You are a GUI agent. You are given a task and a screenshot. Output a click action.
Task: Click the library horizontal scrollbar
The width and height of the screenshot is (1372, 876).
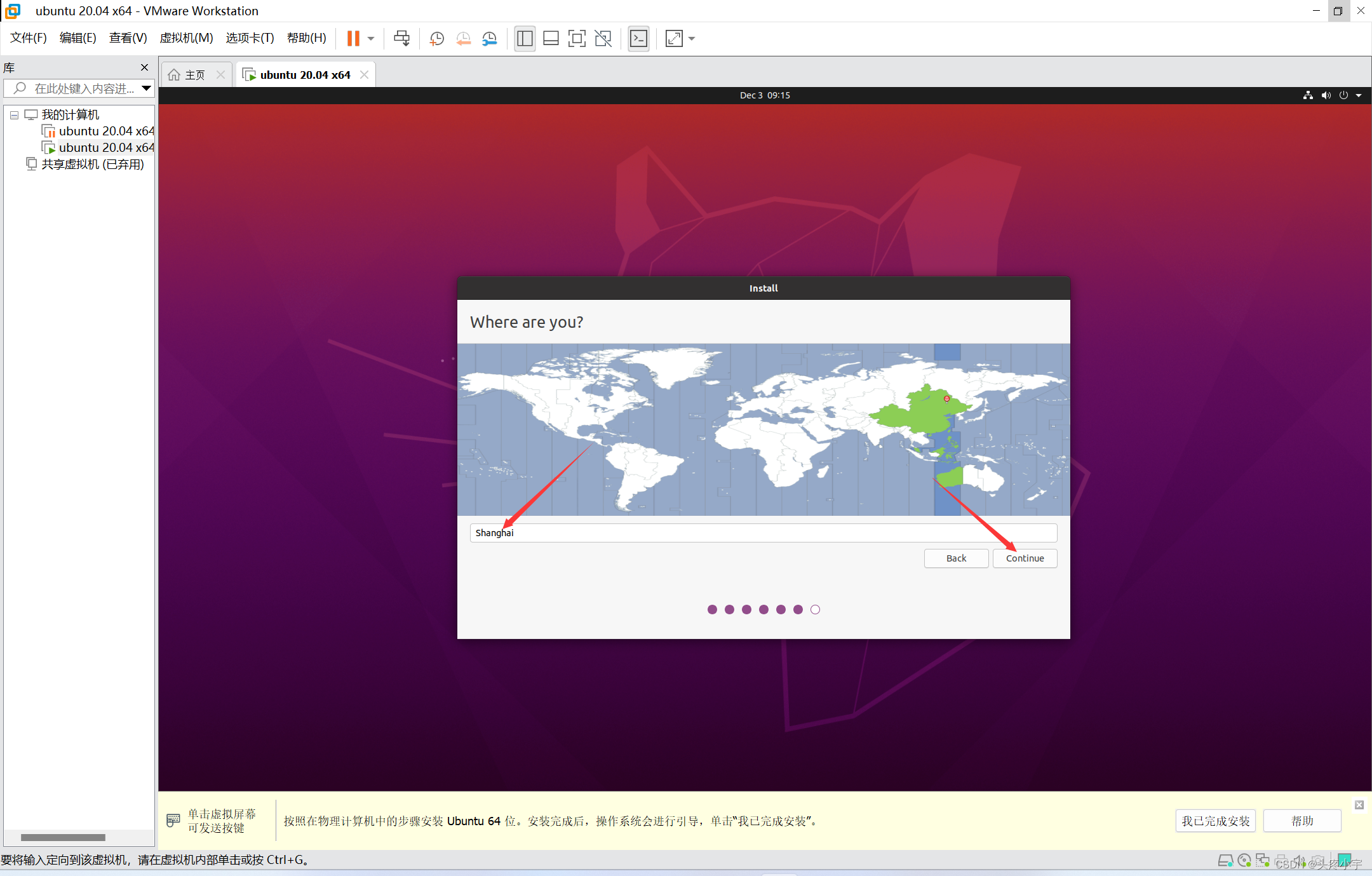pyautogui.click(x=63, y=837)
